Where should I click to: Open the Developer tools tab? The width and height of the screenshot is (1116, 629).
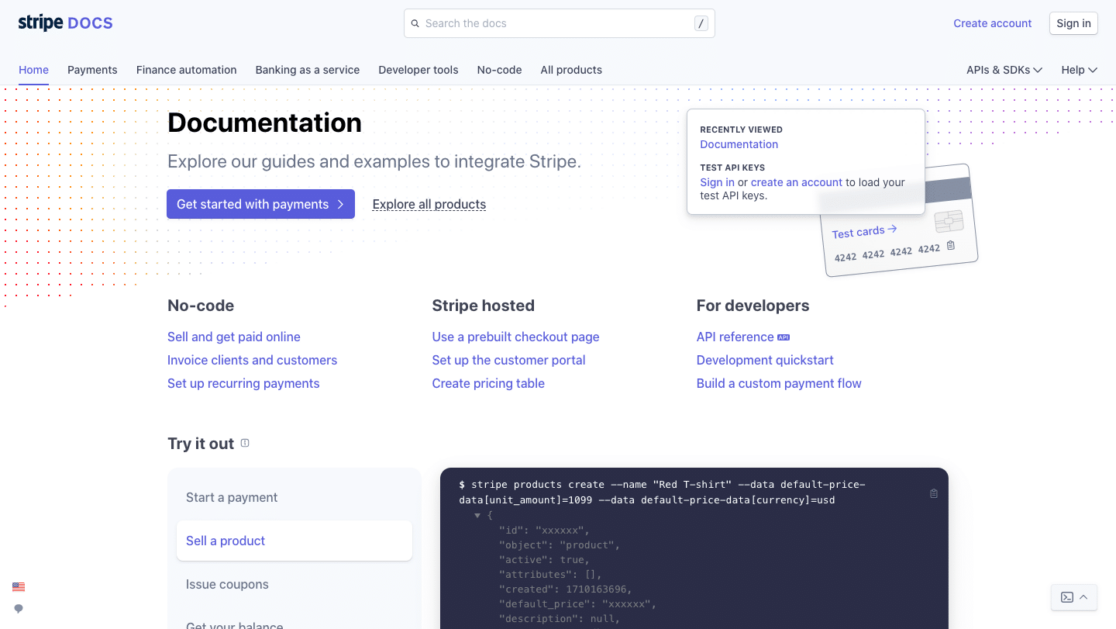[418, 70]
